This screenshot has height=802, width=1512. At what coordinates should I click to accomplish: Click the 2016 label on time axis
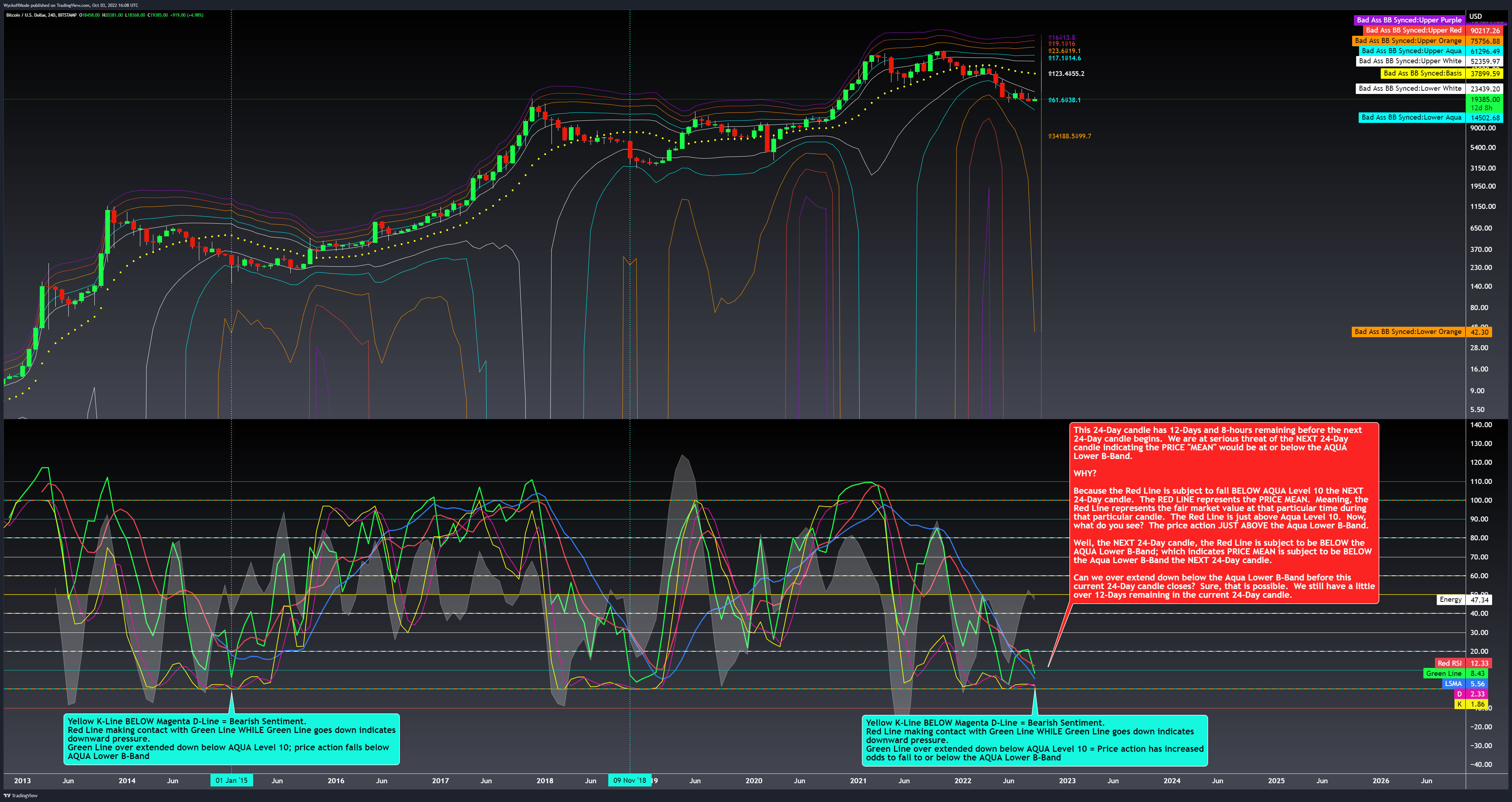click(336, 781)
